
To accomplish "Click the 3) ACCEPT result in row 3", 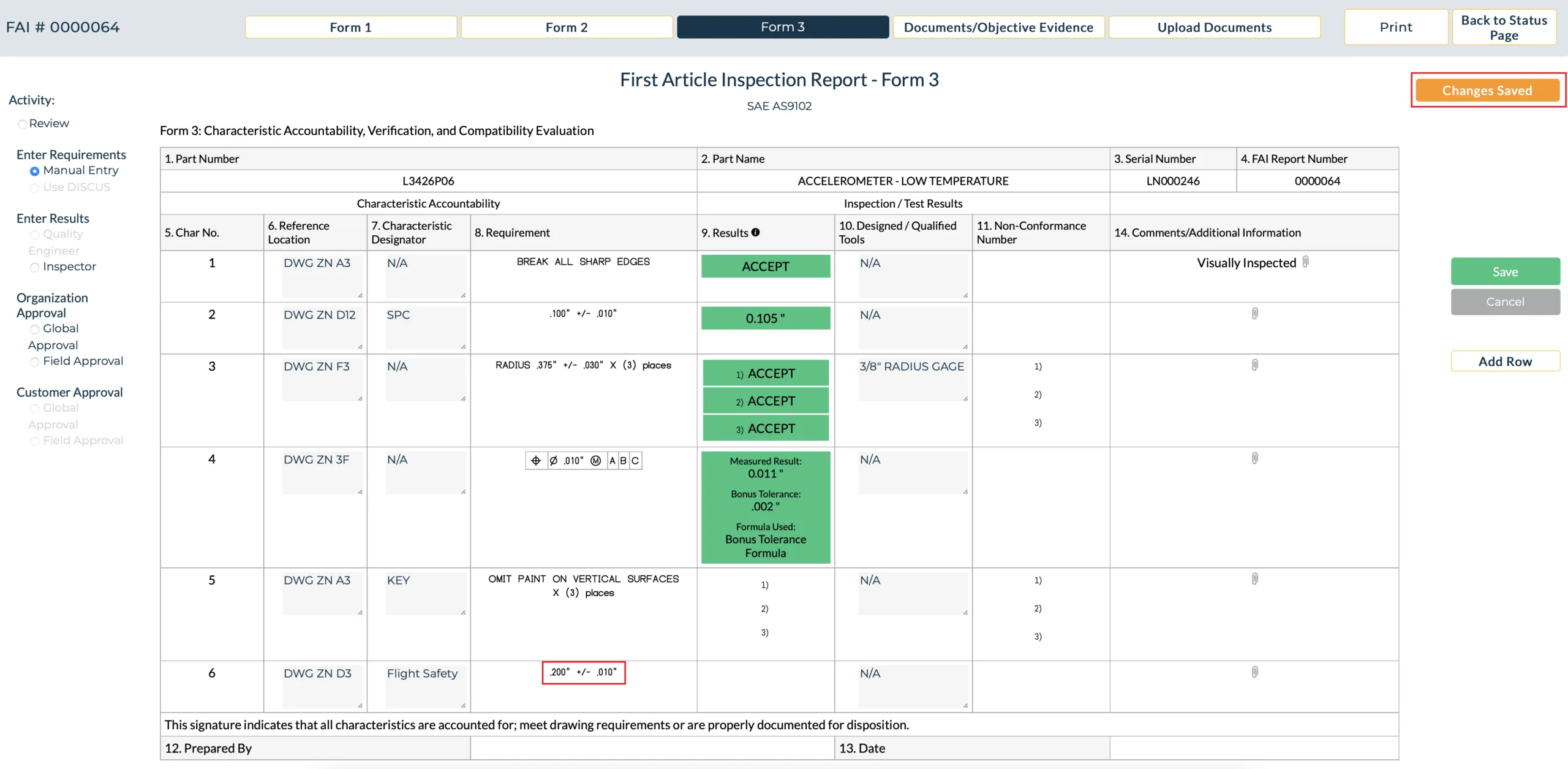I will coord(766,428).
